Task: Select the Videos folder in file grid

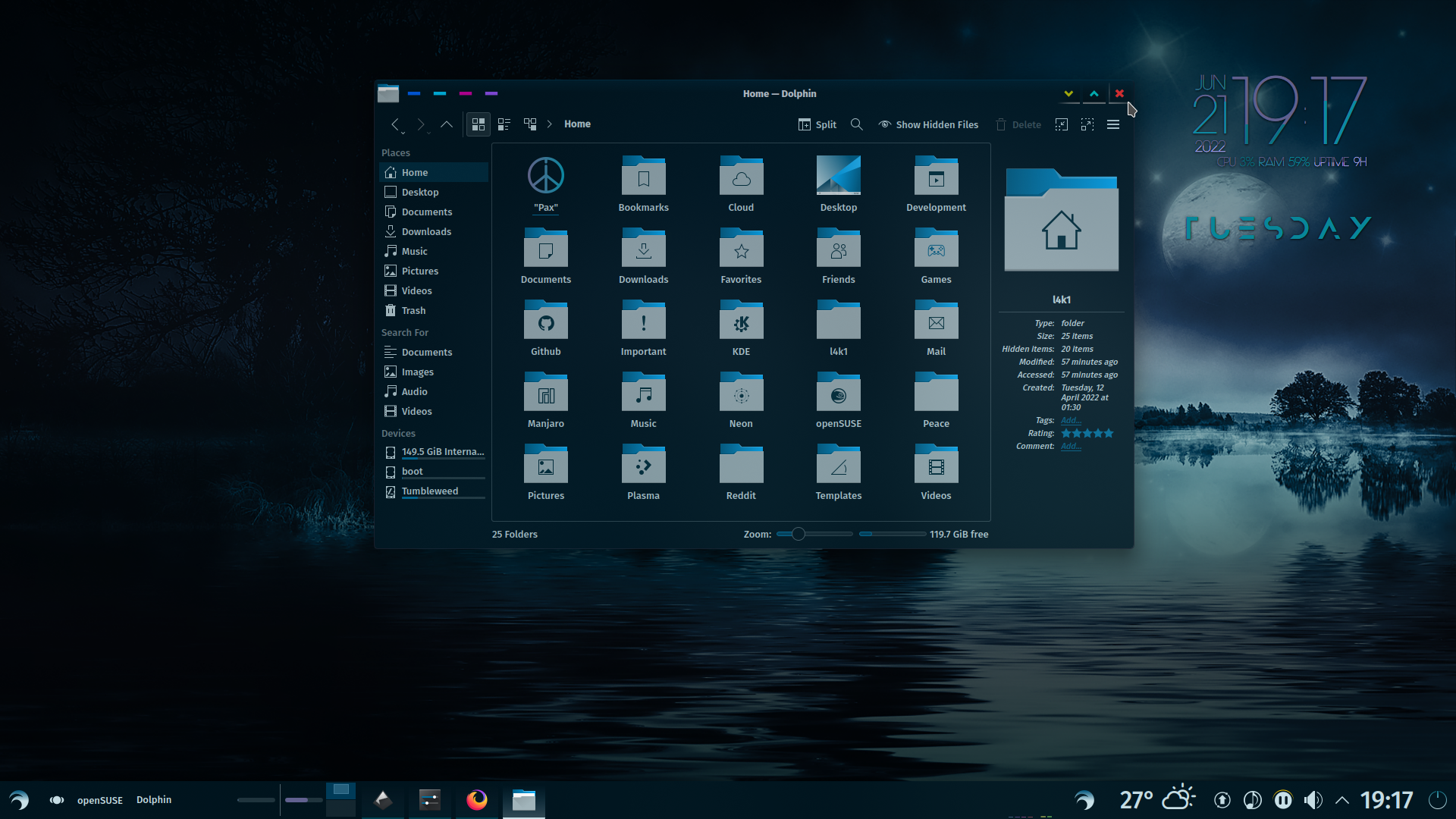Action: (936, 464)
